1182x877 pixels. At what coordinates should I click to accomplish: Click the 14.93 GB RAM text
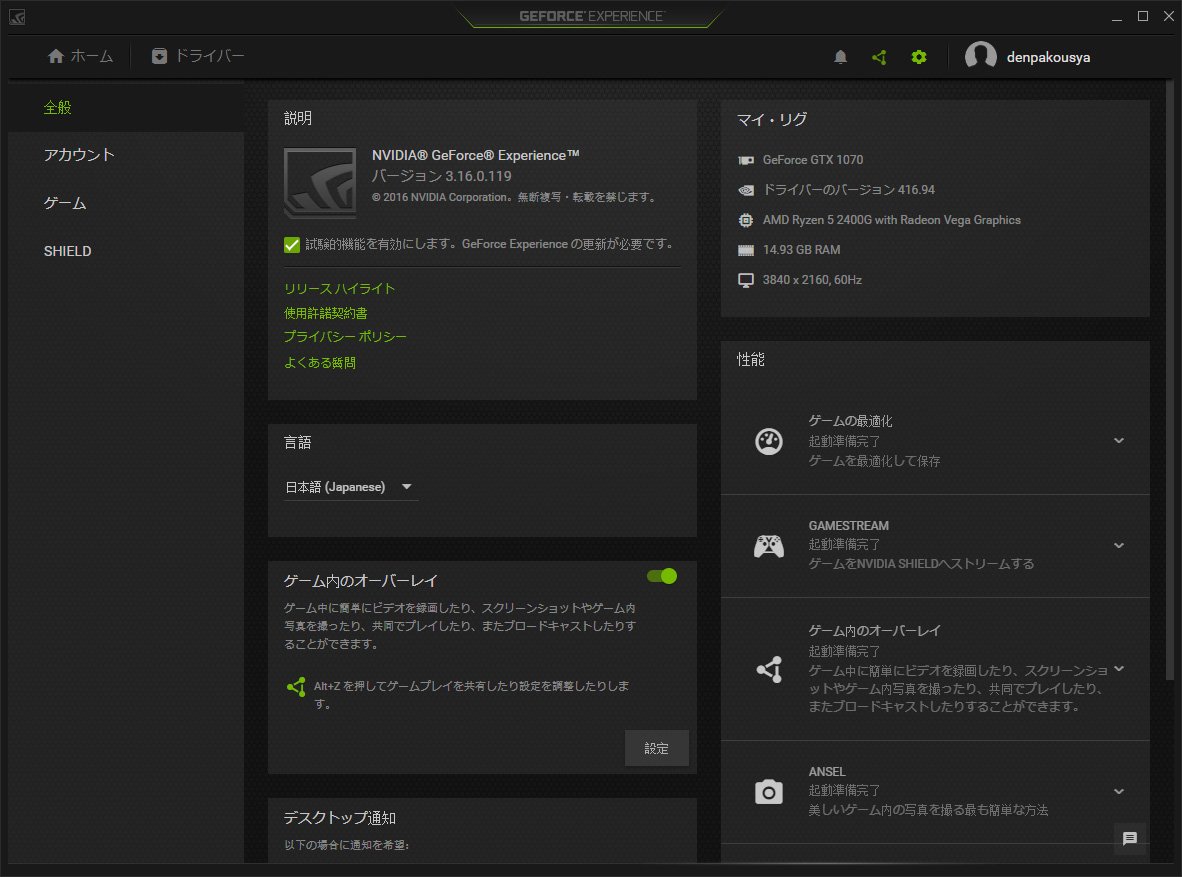[801, 250]
